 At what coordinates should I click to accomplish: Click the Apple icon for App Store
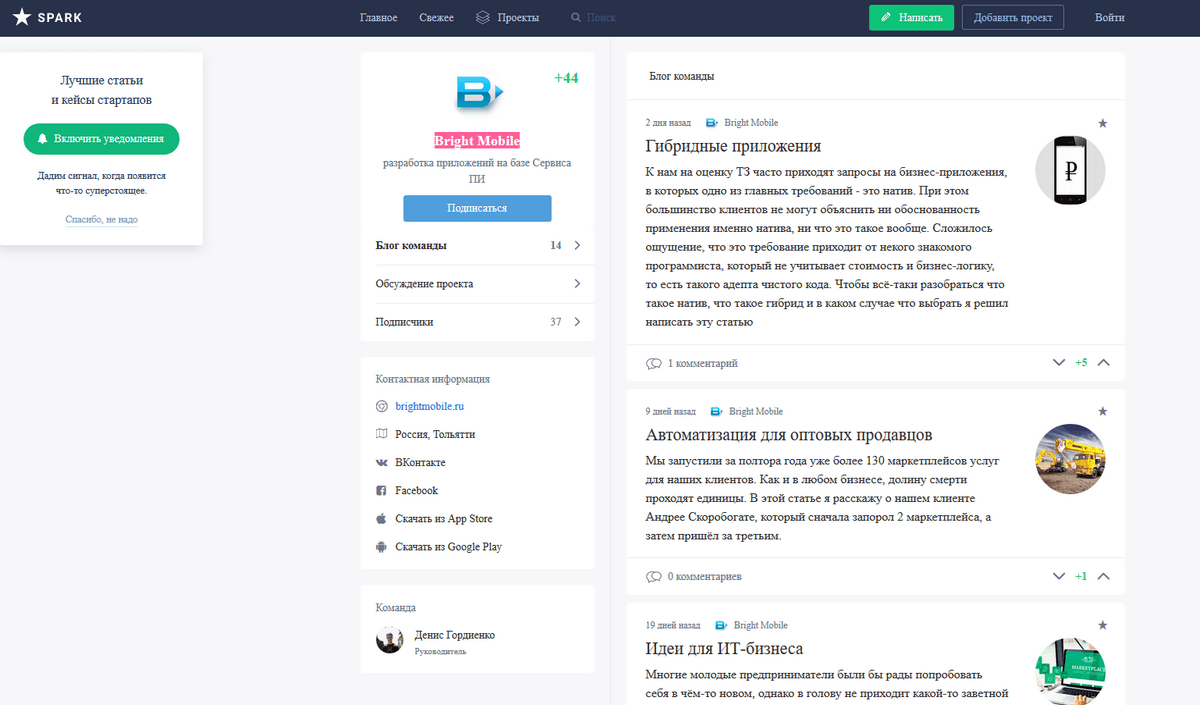381,519
